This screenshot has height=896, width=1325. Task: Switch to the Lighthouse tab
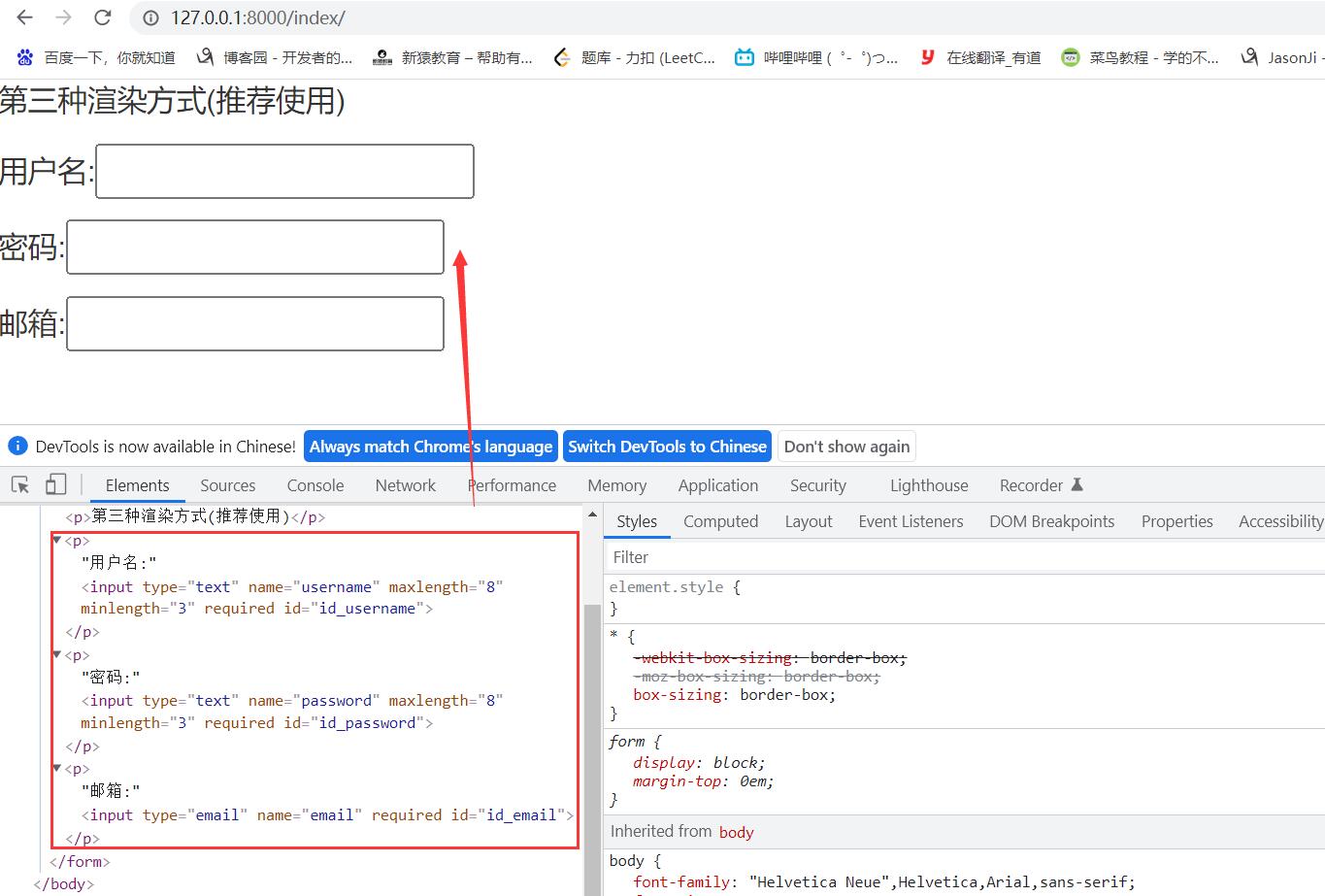929,485
